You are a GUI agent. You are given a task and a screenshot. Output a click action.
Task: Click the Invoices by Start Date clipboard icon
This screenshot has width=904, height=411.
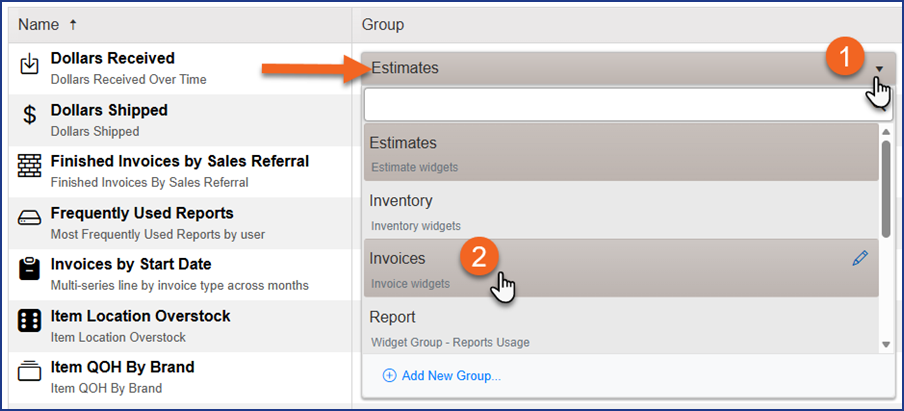pos(30,272)
